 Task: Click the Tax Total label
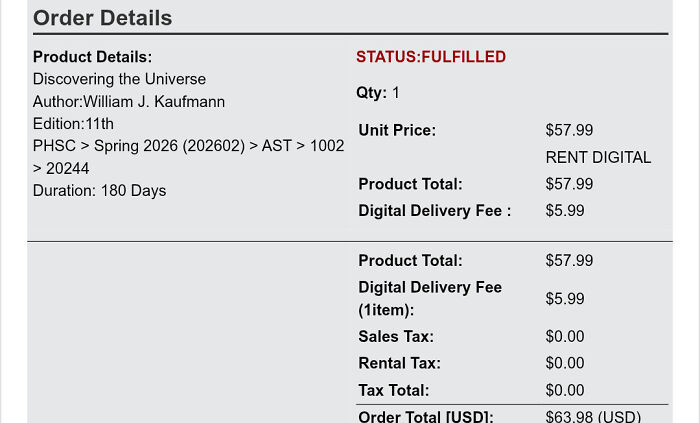click(x=394, y=390)
